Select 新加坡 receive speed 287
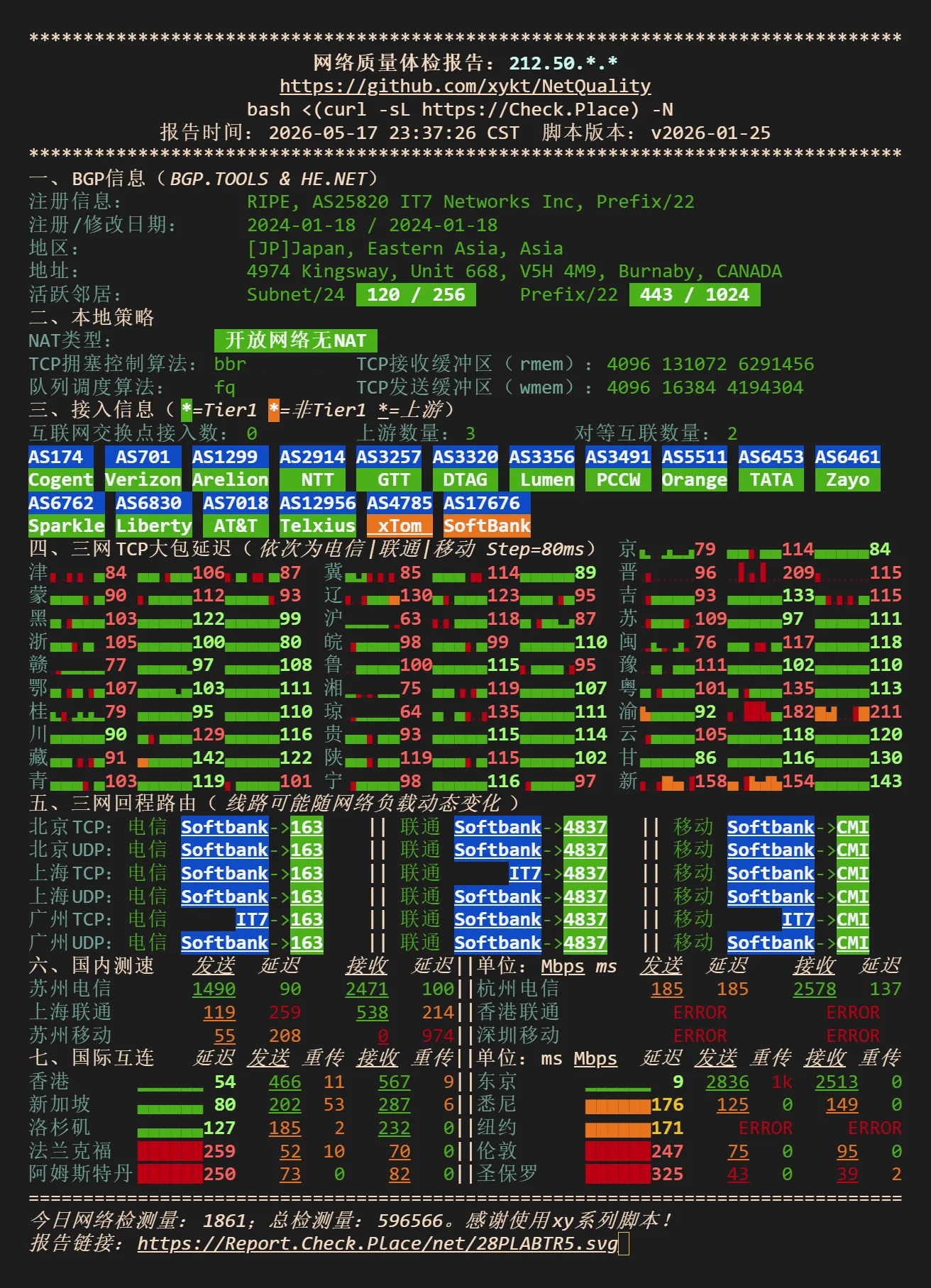 (394, 1104)
